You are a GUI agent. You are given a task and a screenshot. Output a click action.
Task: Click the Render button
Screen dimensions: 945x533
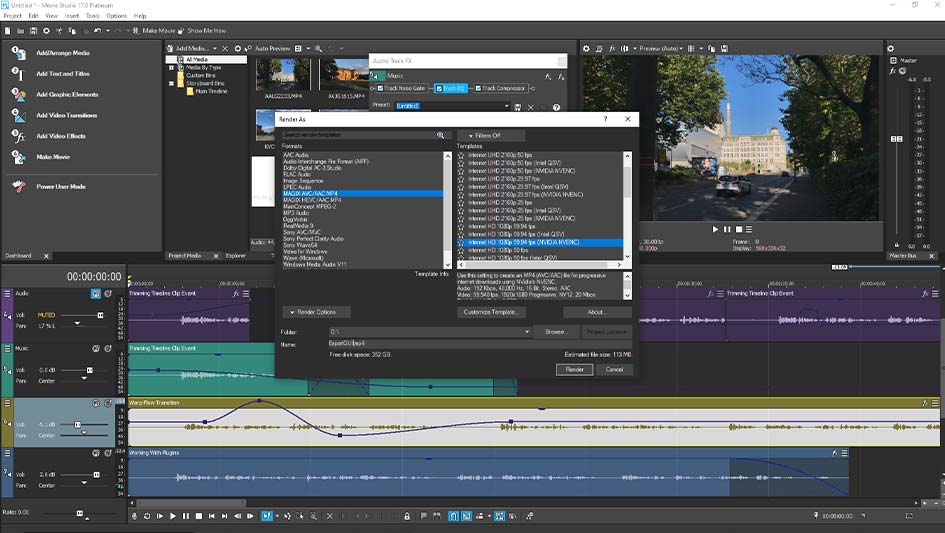point(574,370)
